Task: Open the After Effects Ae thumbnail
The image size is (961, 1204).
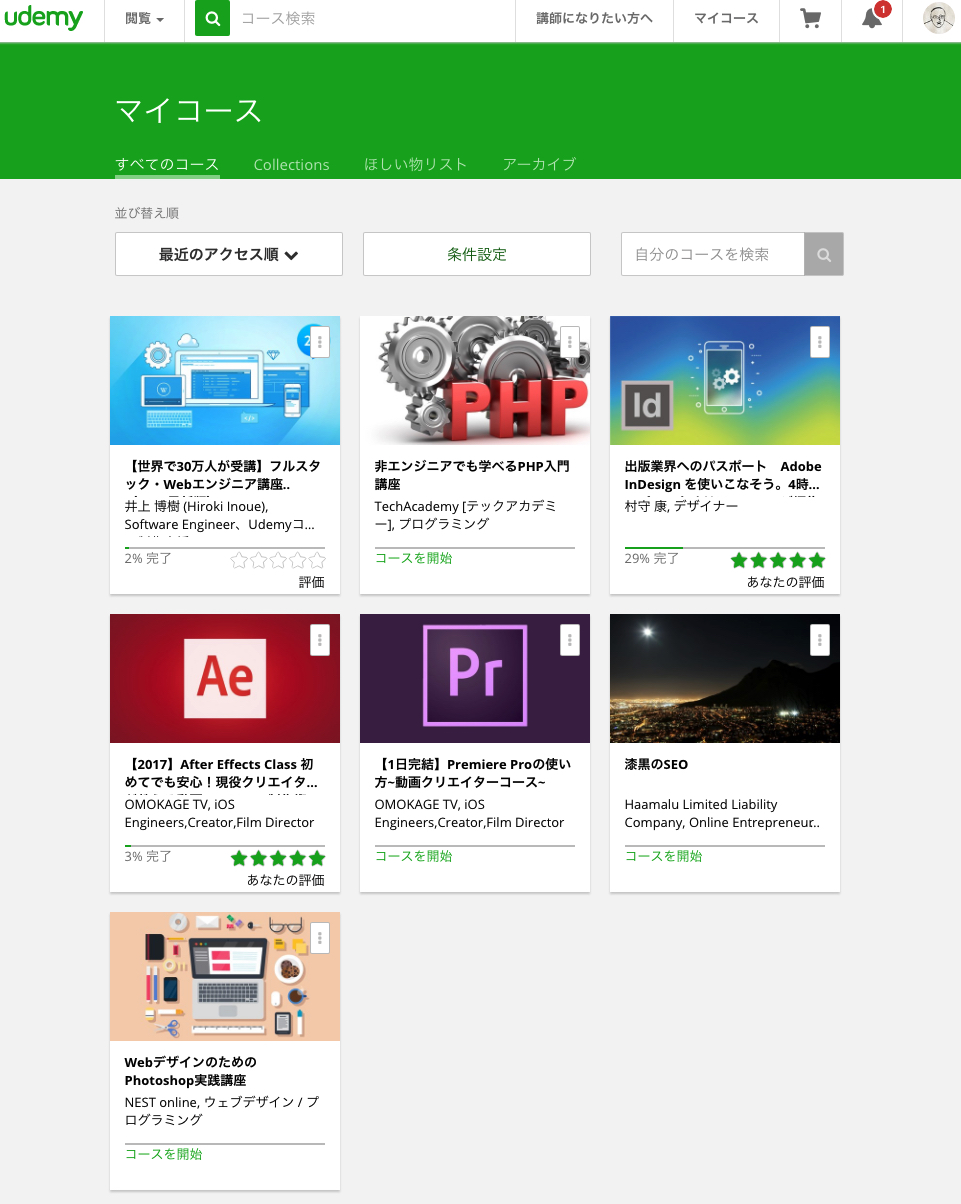Action: (x=225, y=679)
